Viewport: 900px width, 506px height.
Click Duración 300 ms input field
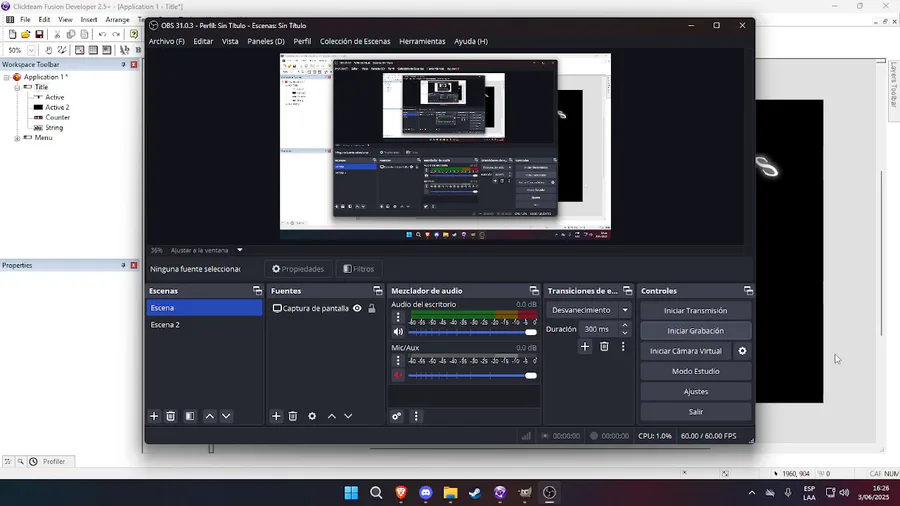coord(599,329)
